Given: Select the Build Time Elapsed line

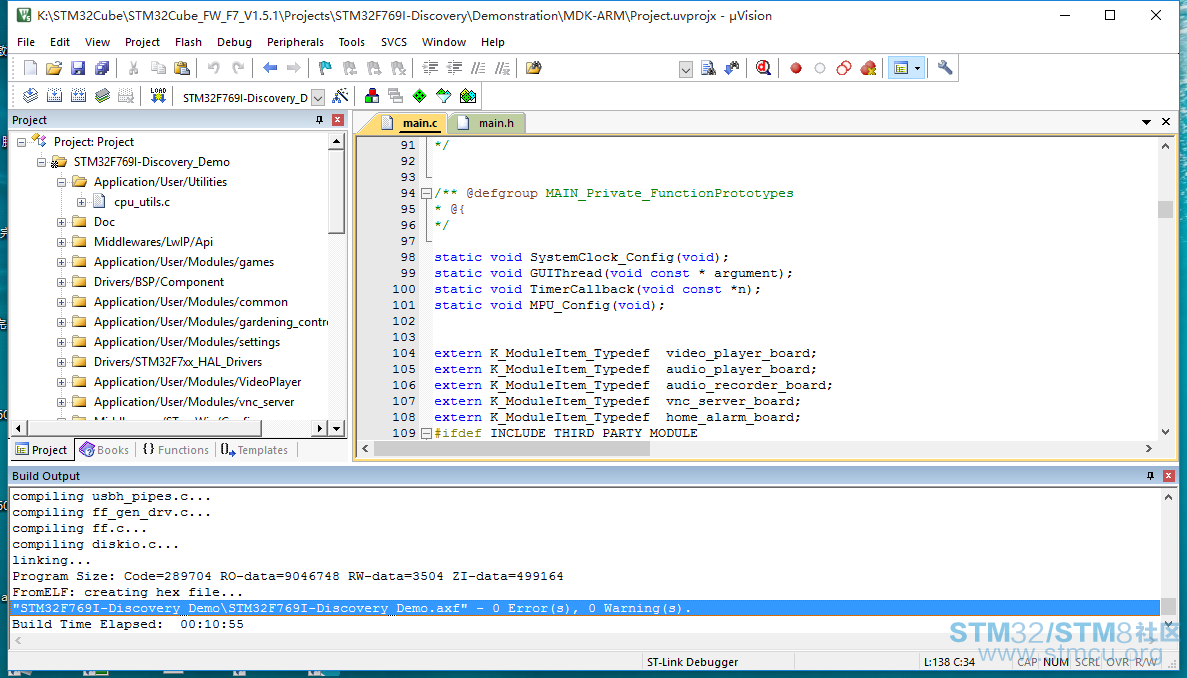Looking at the screenshot, I should (x=128, y=624).
